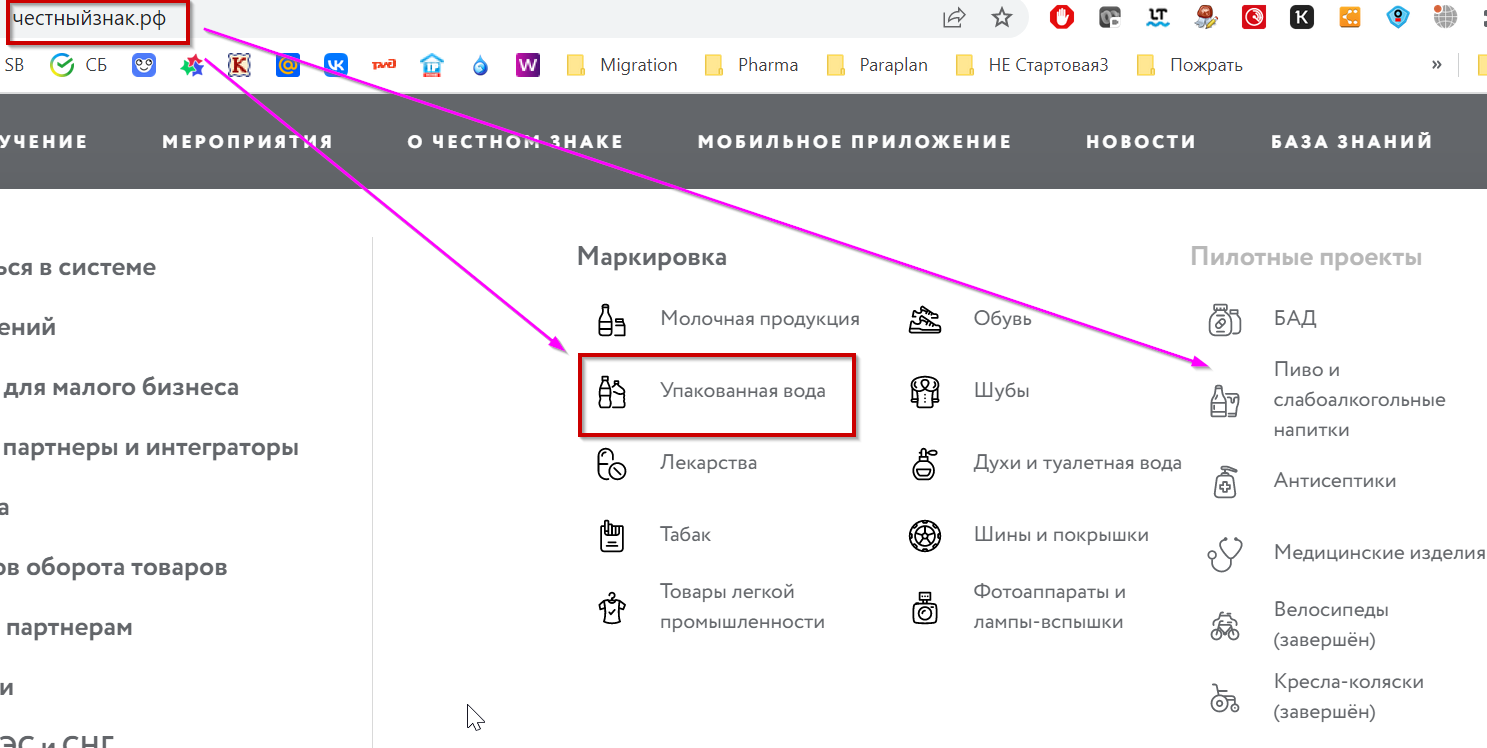Open the Пиво и слабоалкогольные напитки link

pyautogui.click(x=1360, y=400)
